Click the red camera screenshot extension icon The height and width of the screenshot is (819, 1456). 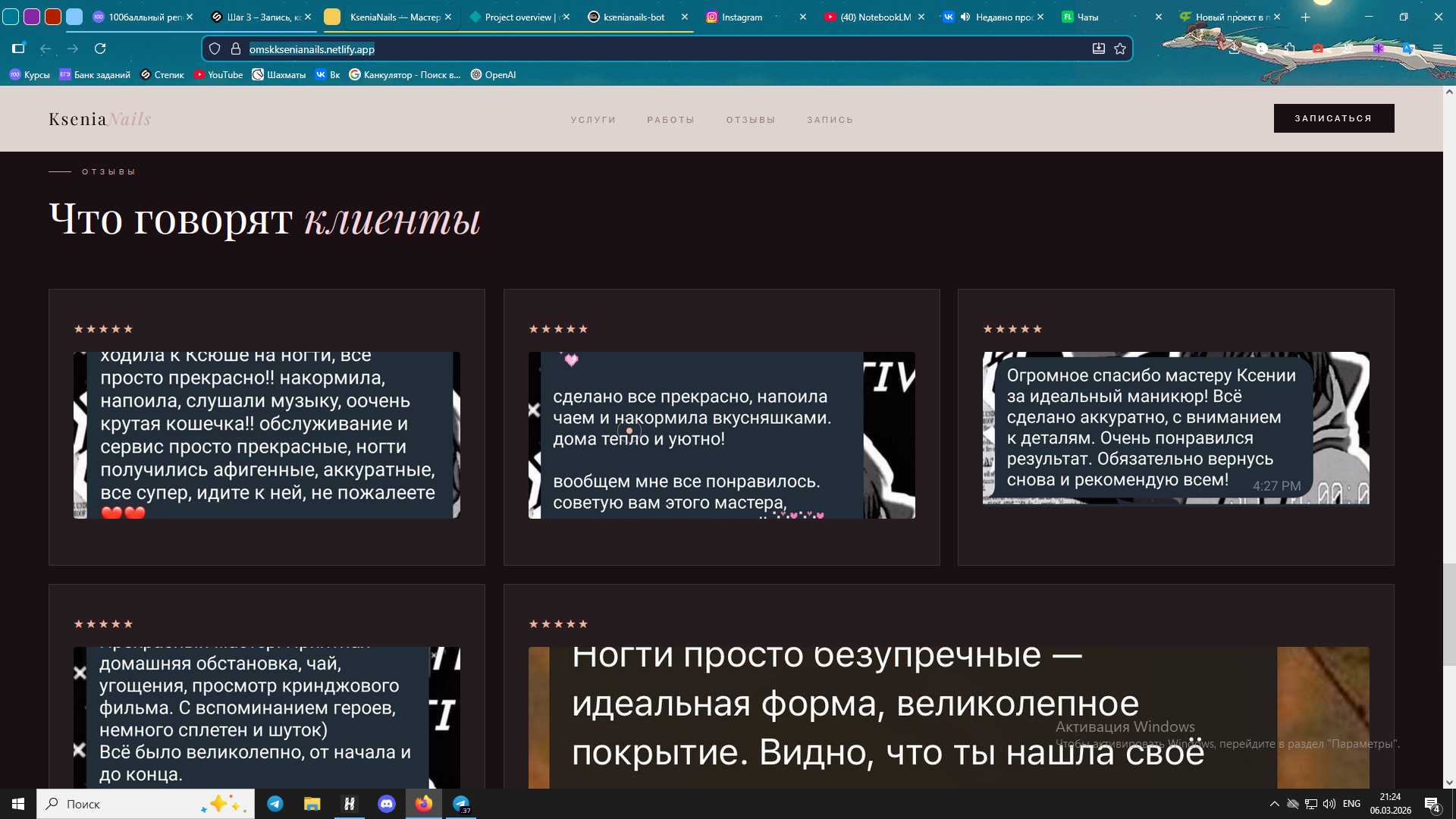[x=1318, y=49]
